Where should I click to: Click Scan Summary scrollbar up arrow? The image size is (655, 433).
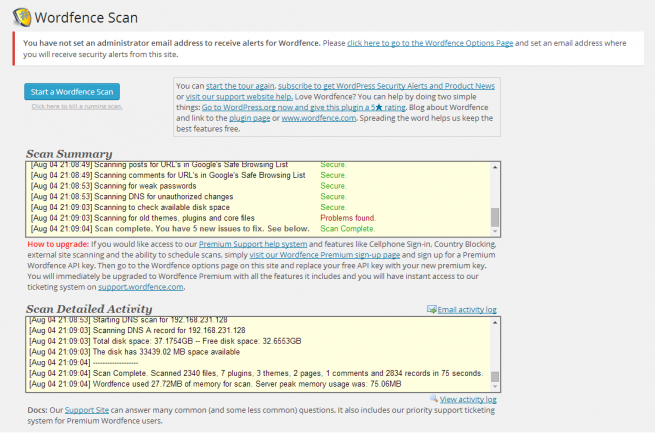pyautogui.click(x=495, y=167)
